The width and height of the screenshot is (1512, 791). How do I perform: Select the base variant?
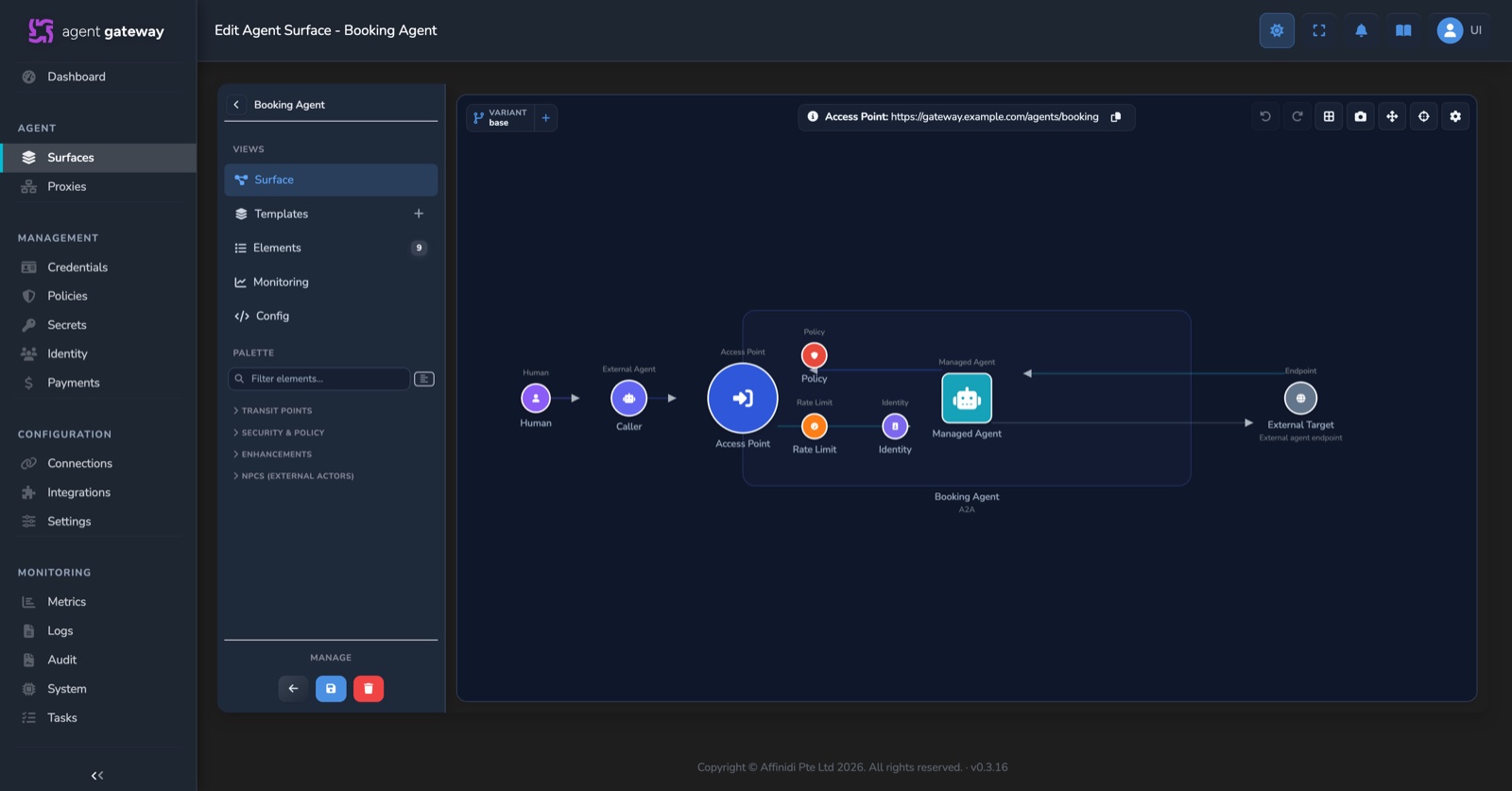[500, 117]
